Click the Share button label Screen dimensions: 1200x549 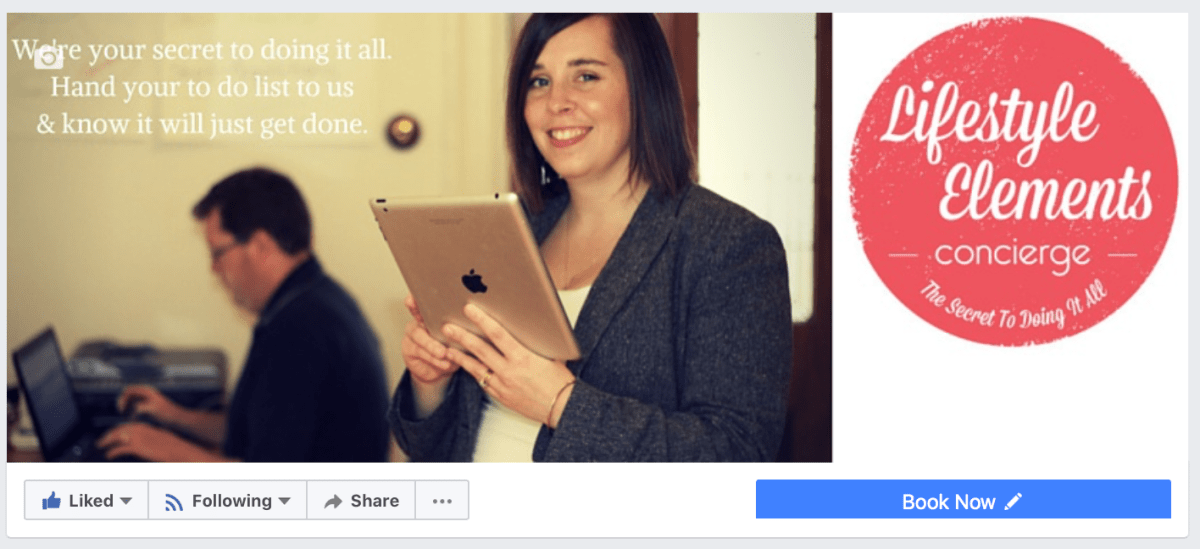[375, 502]
